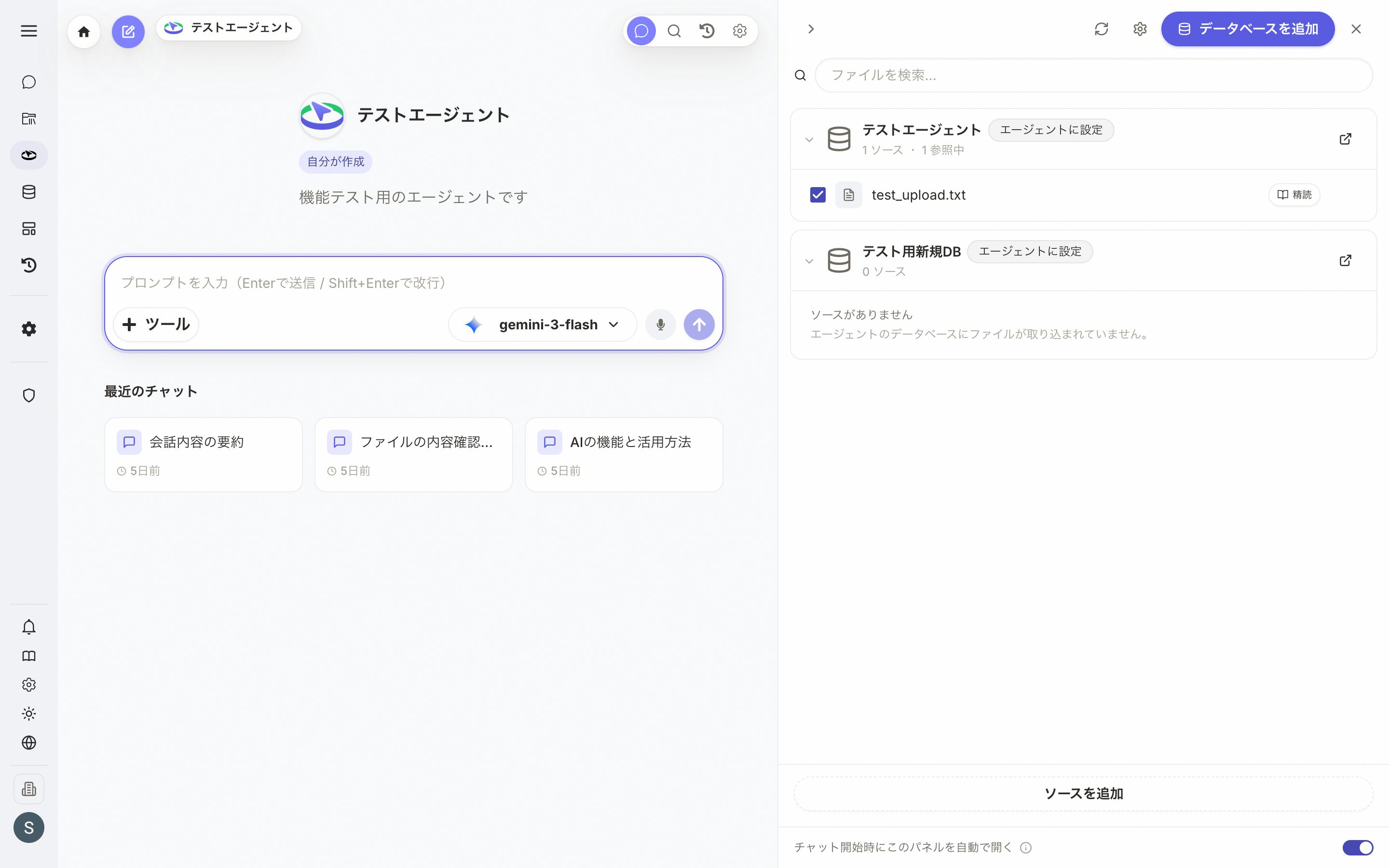Click the ソースを追加 button
Screen dimensions: 1389x868
coord(1083,793)
